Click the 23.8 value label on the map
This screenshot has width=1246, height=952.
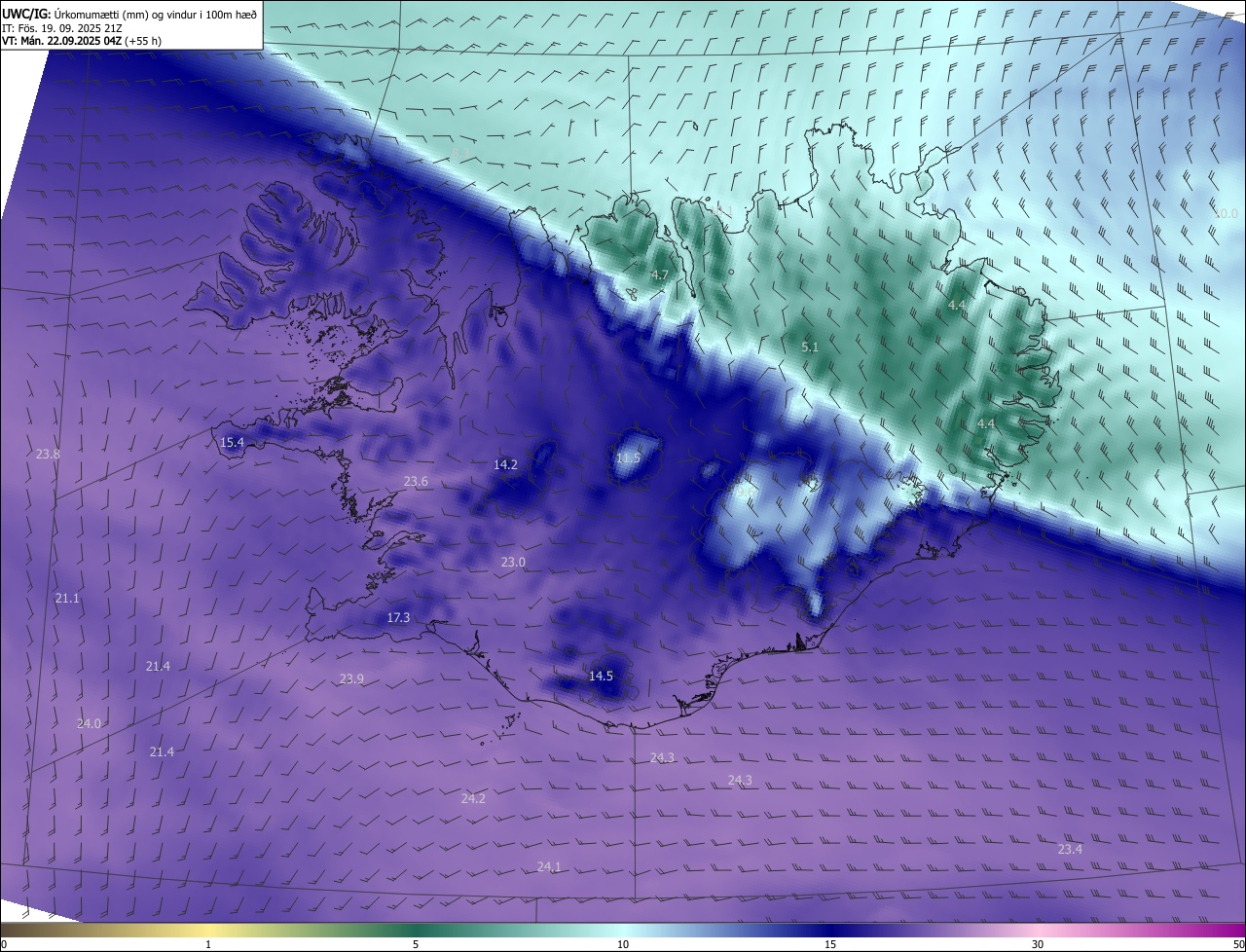(48, 454)
